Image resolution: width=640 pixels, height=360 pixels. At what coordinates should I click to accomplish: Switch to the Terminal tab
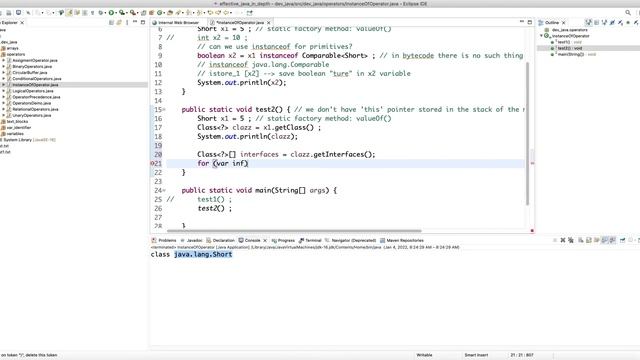(x=310, y=240)
